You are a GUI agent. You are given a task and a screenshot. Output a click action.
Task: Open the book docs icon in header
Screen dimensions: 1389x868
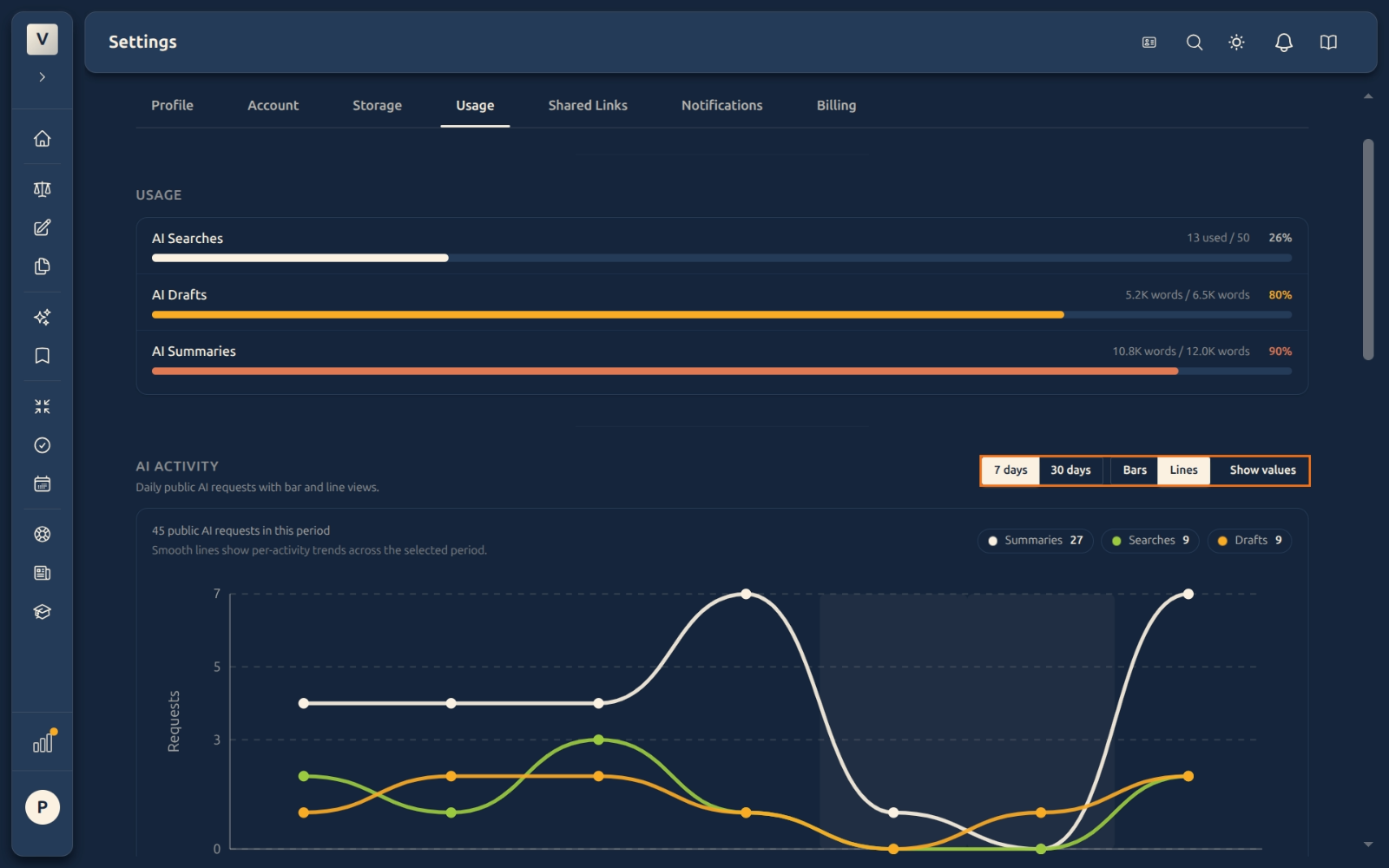click(x=1328, y=43)
